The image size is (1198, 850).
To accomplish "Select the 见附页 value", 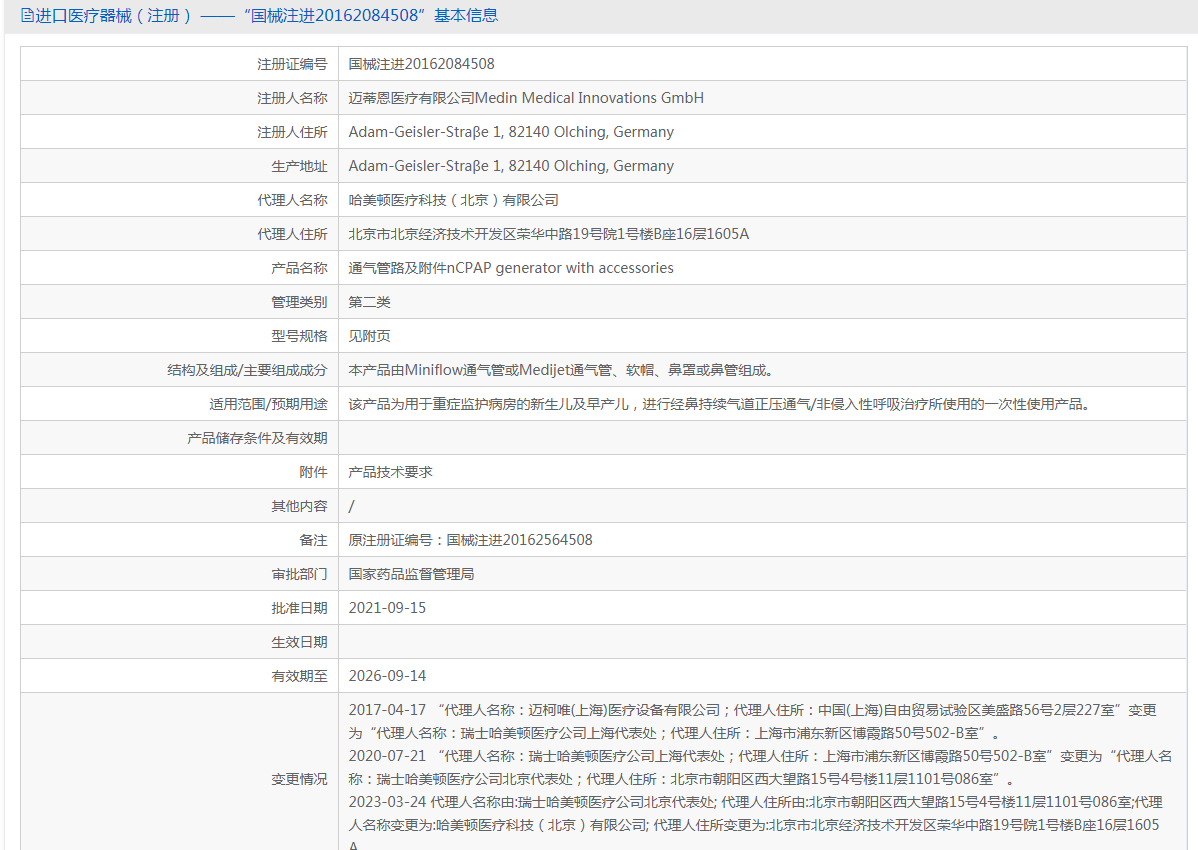I will (370, 336).
